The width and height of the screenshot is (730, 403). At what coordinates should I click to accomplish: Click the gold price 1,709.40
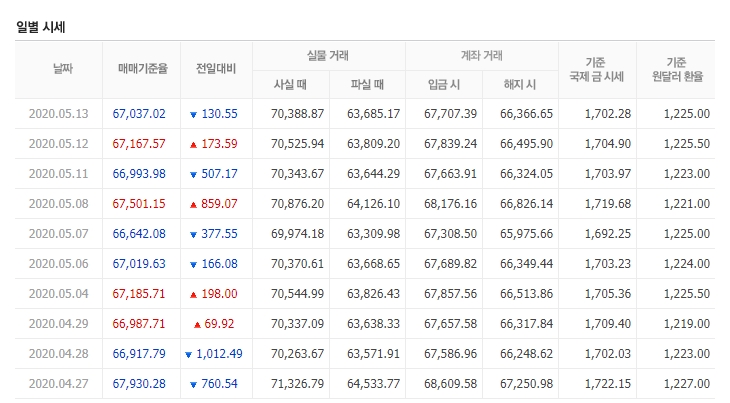coord(608,324)
